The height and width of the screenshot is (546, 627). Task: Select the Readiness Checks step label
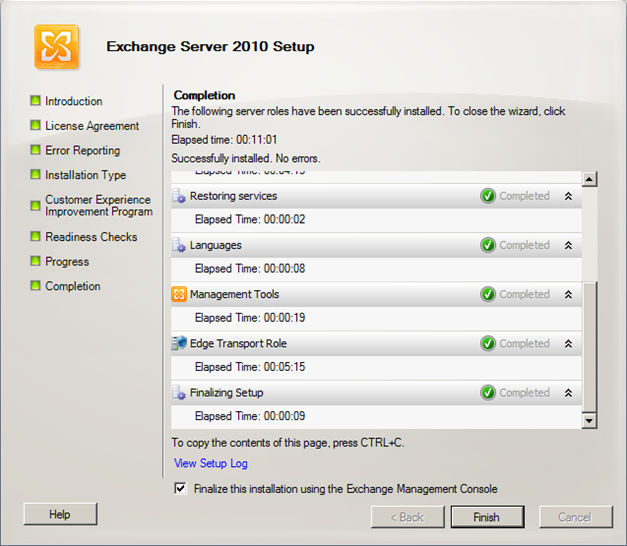click(x=91, y=237)
